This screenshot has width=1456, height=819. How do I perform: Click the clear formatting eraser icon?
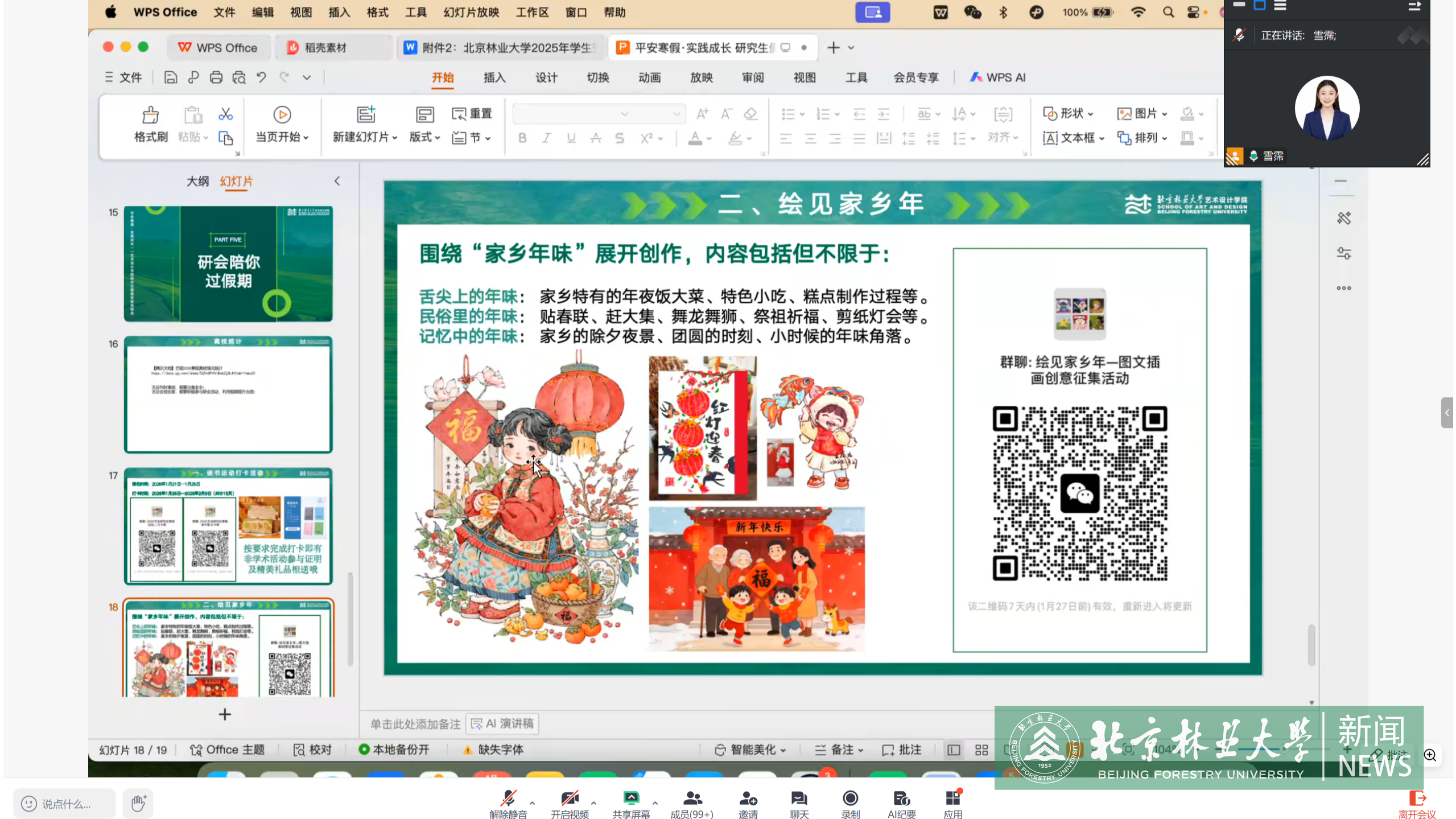coord(751,114)
